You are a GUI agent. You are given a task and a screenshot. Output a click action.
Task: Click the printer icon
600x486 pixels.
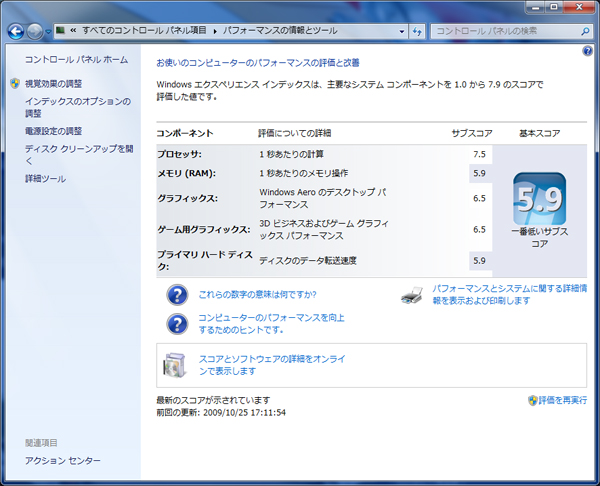412,295
